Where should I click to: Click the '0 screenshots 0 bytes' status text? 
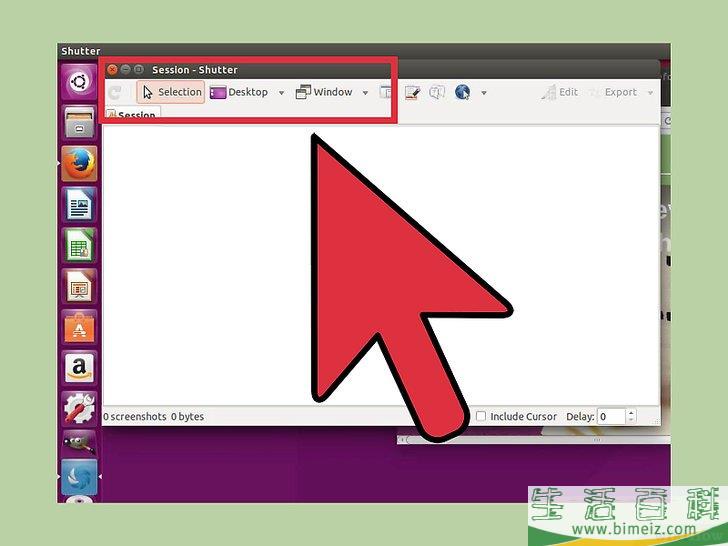click(x=154, y=416)
